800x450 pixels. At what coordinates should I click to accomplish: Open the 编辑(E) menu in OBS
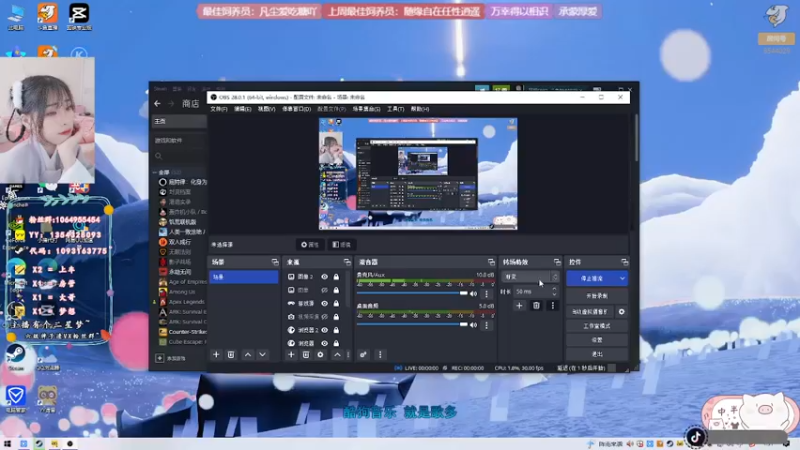pos(242,109)
